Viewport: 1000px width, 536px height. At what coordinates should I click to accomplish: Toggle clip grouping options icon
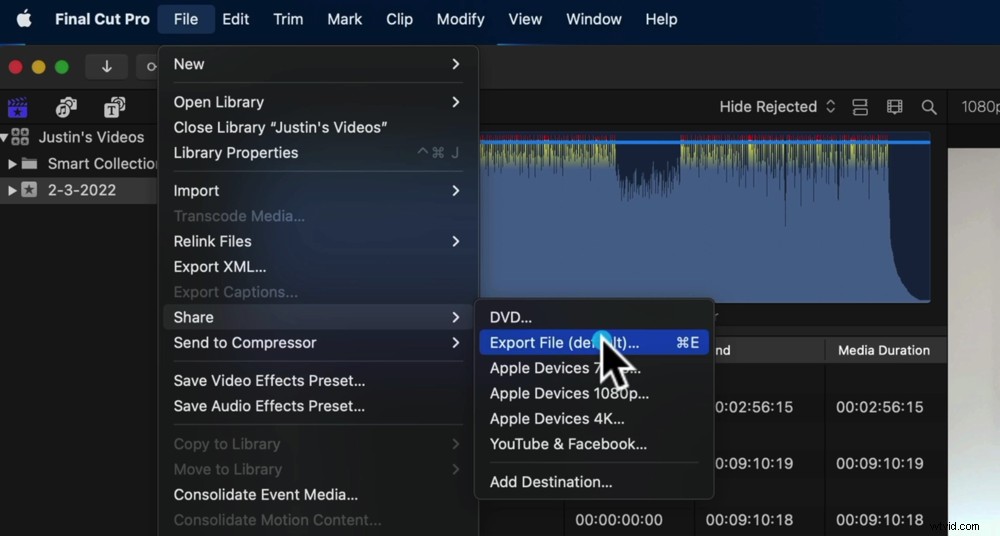pyautogui.click(x=860, y=107)
